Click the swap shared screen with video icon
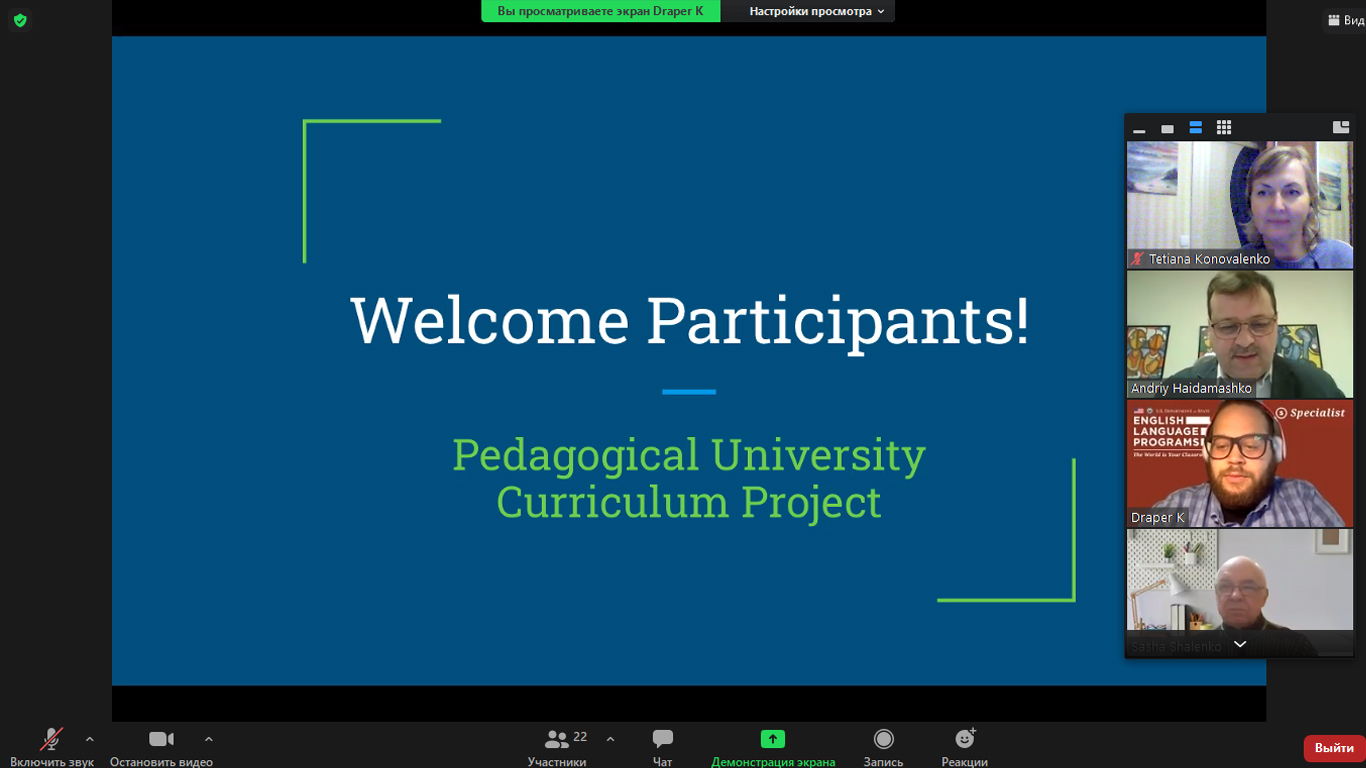 coord(1341,128)
